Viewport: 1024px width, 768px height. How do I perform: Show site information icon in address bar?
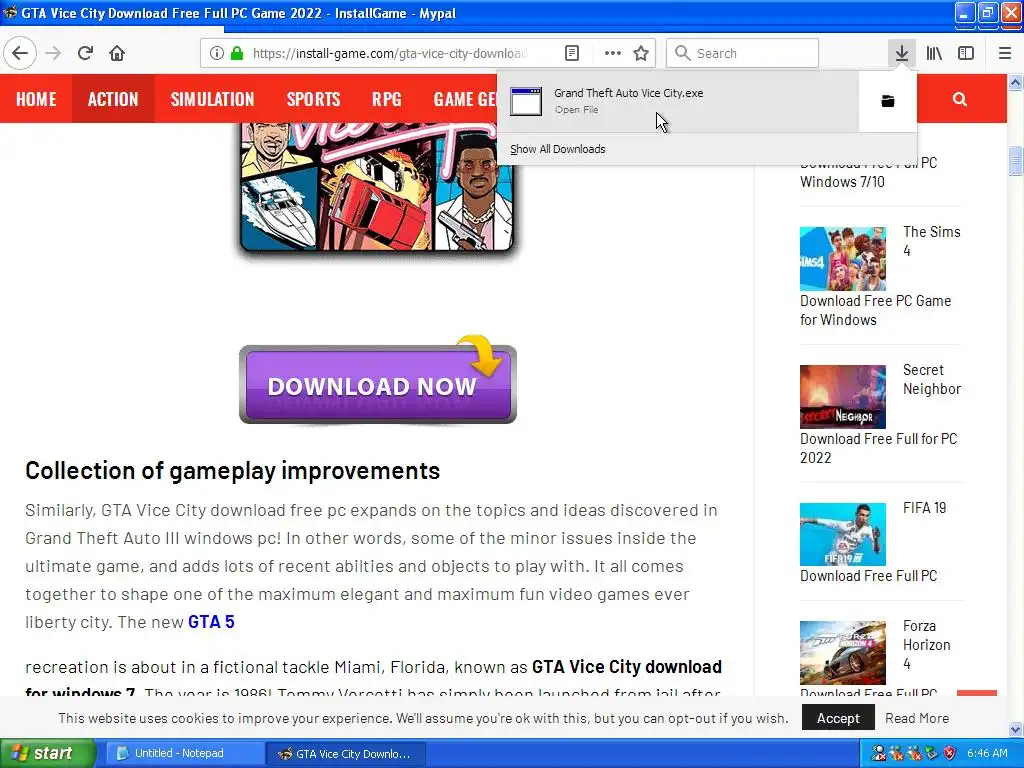(x=217, y=53)
